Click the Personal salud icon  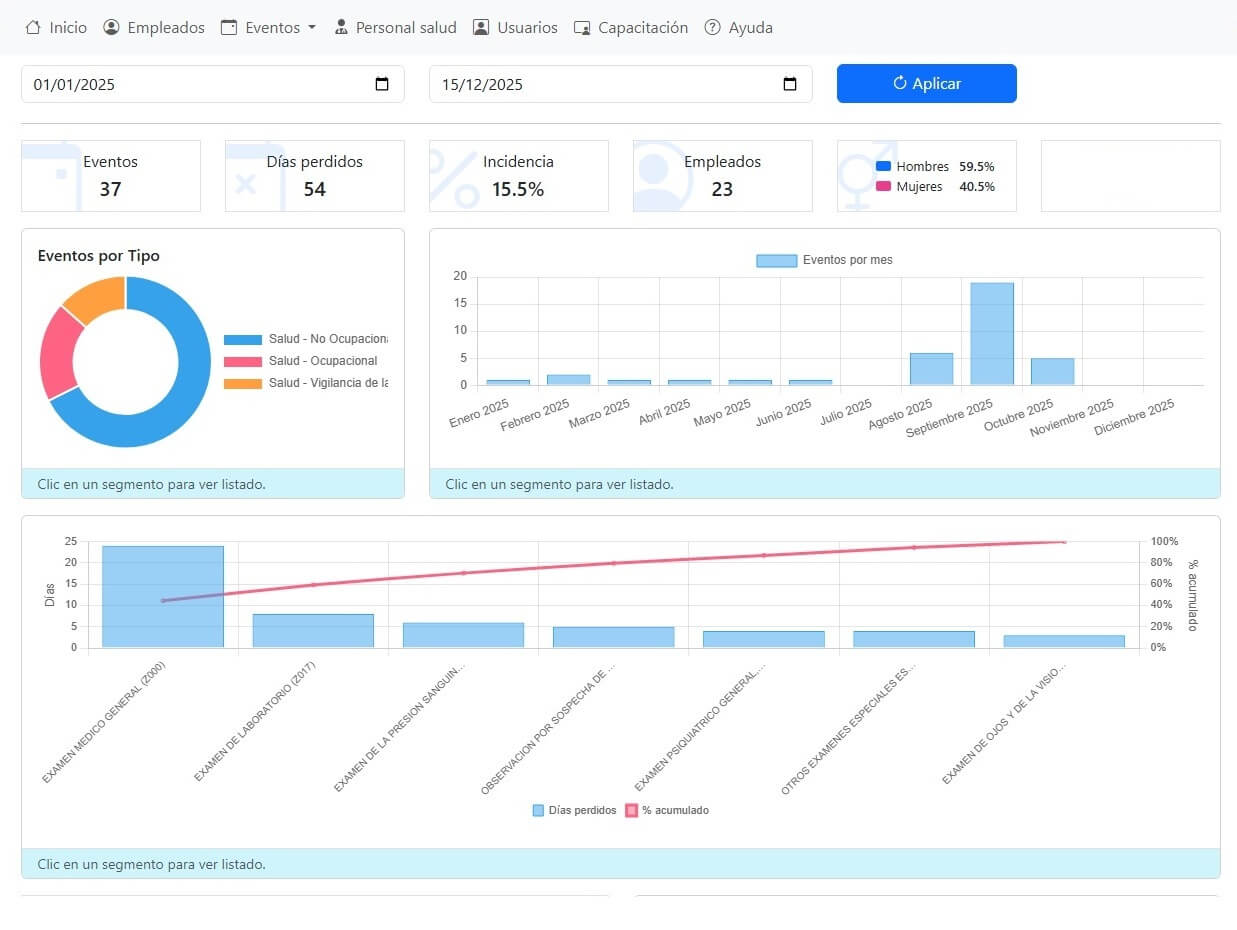[341, 28]
